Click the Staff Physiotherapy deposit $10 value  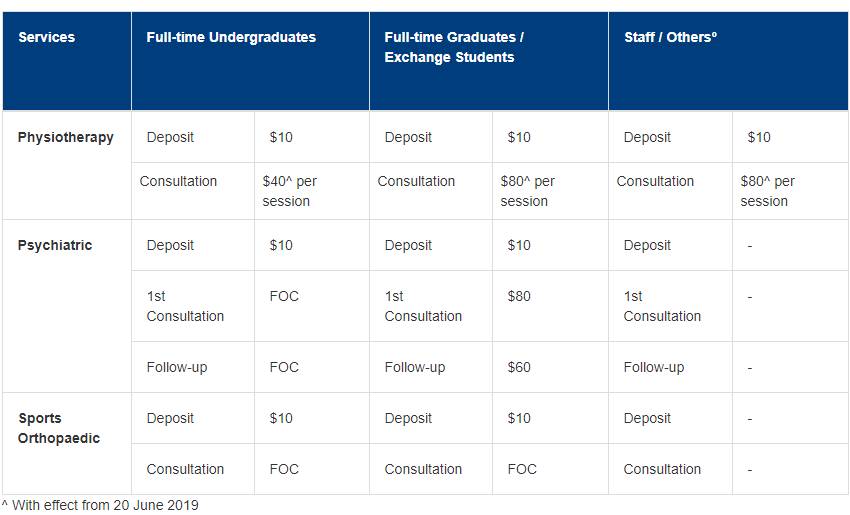coord(759,137)
